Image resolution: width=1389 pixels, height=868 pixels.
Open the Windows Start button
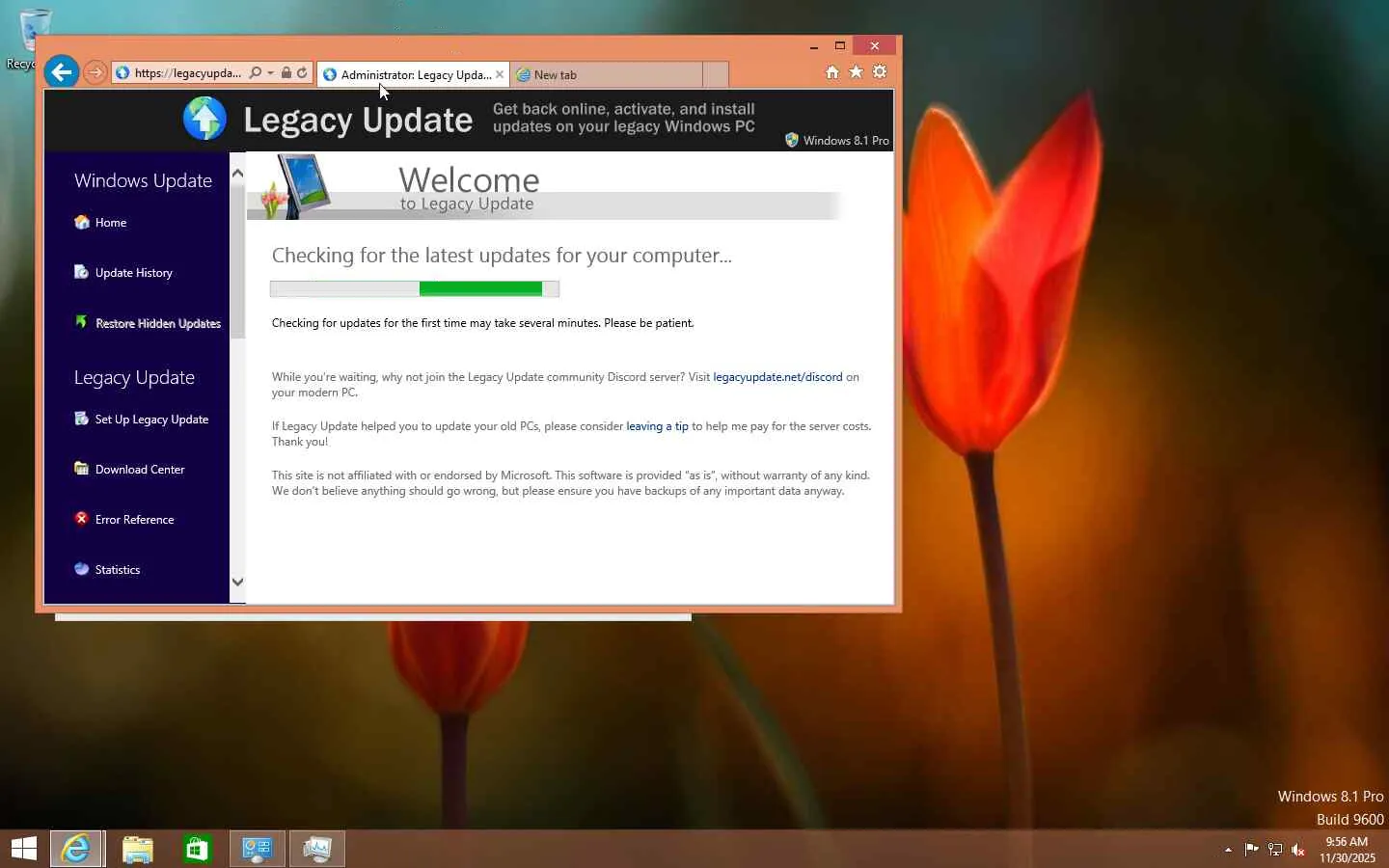(x=24, y=849)
